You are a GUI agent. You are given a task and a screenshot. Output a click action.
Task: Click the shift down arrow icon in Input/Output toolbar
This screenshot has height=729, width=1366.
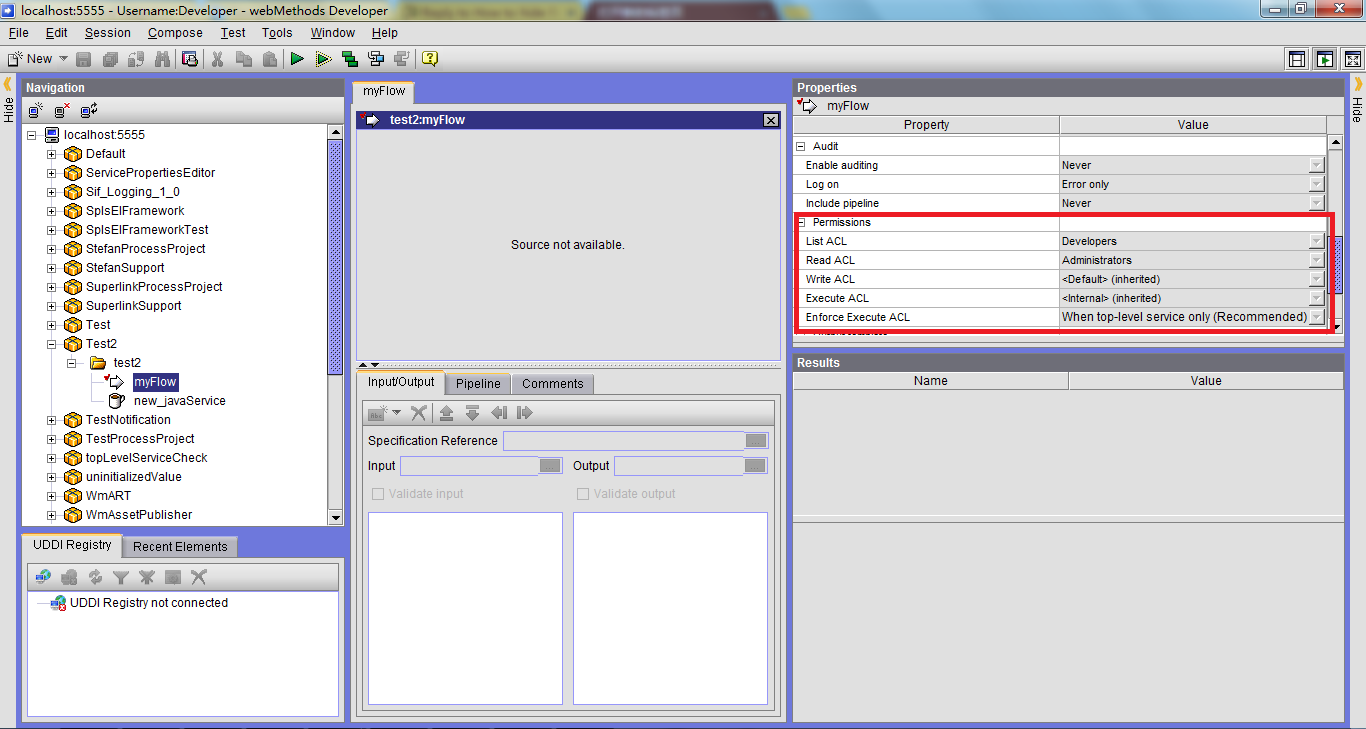click(473, 413)
